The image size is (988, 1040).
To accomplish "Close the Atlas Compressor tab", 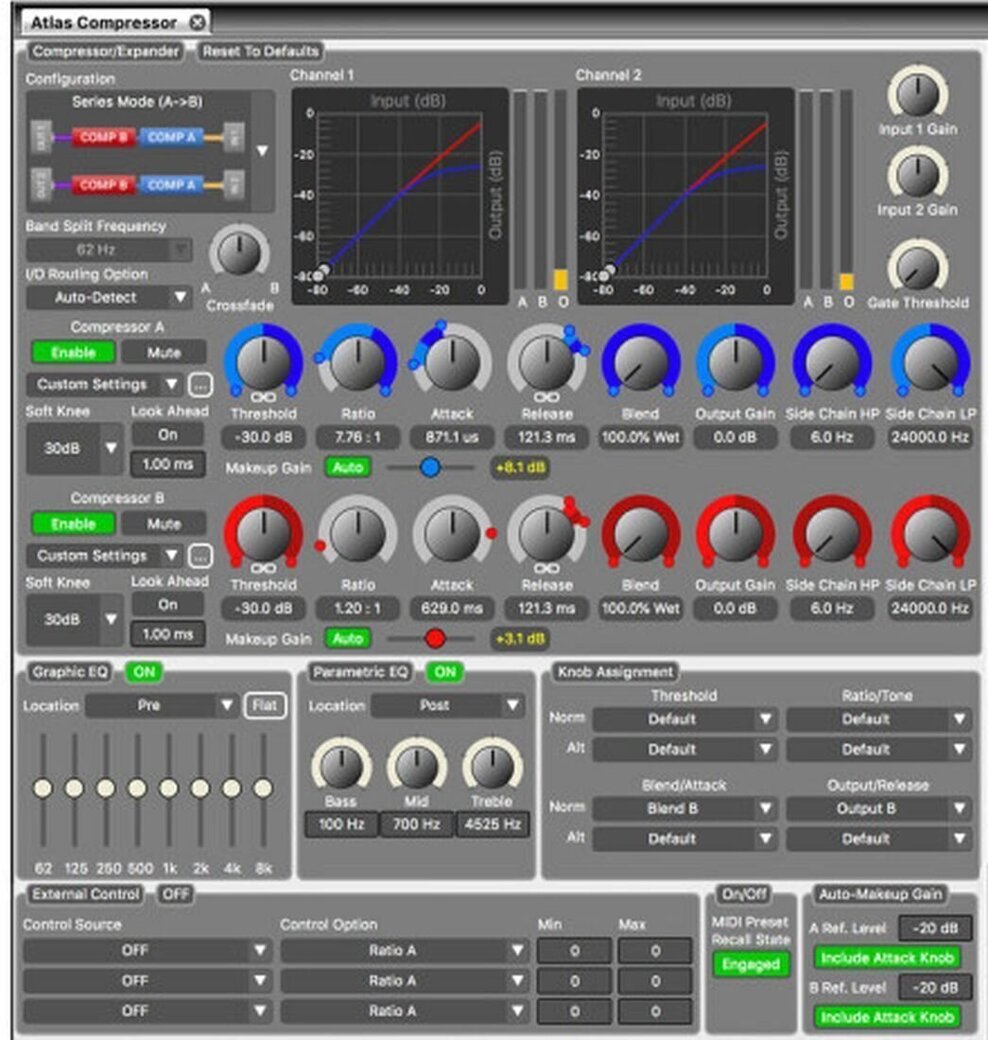I will 197,23.
